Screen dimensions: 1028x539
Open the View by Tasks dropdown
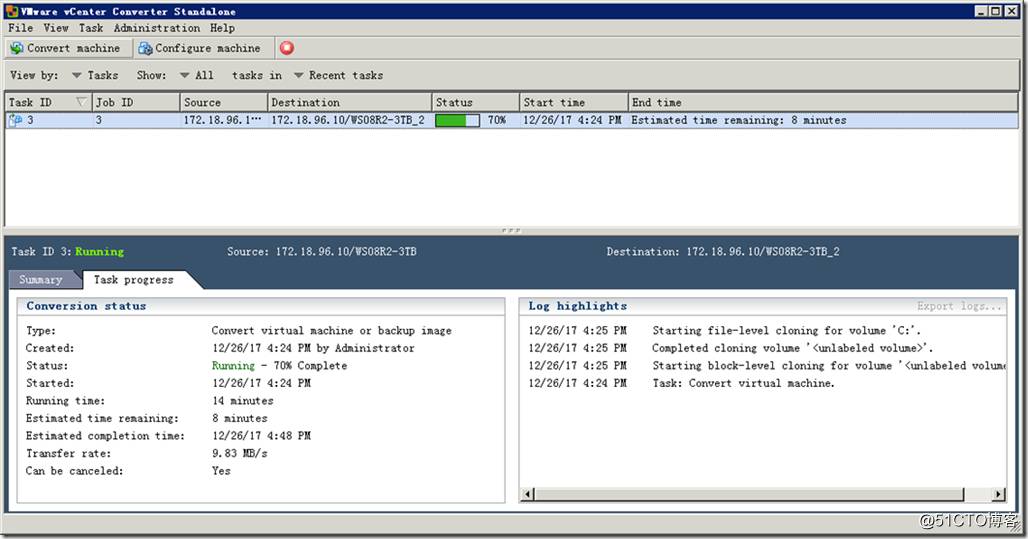point(95,75)
